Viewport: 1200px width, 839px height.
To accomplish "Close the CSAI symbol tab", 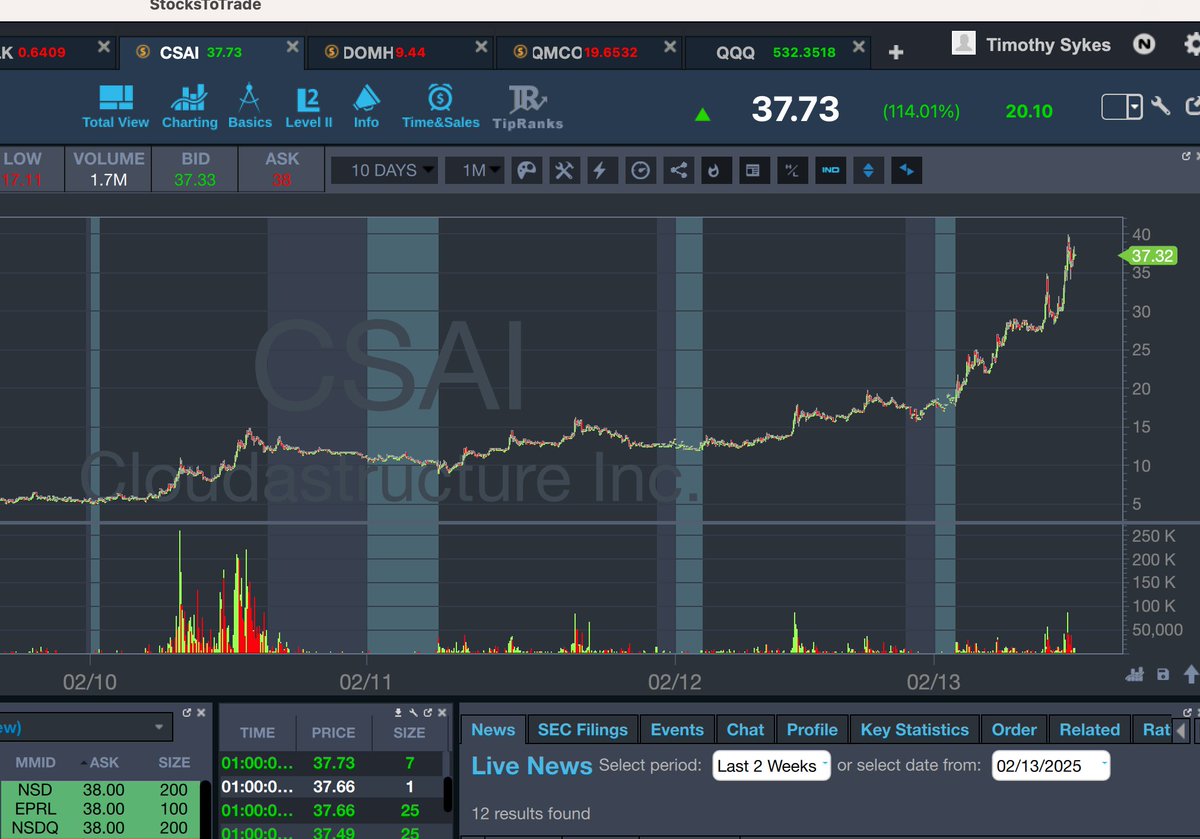I will pyautogui.click(x=292, y=47).
